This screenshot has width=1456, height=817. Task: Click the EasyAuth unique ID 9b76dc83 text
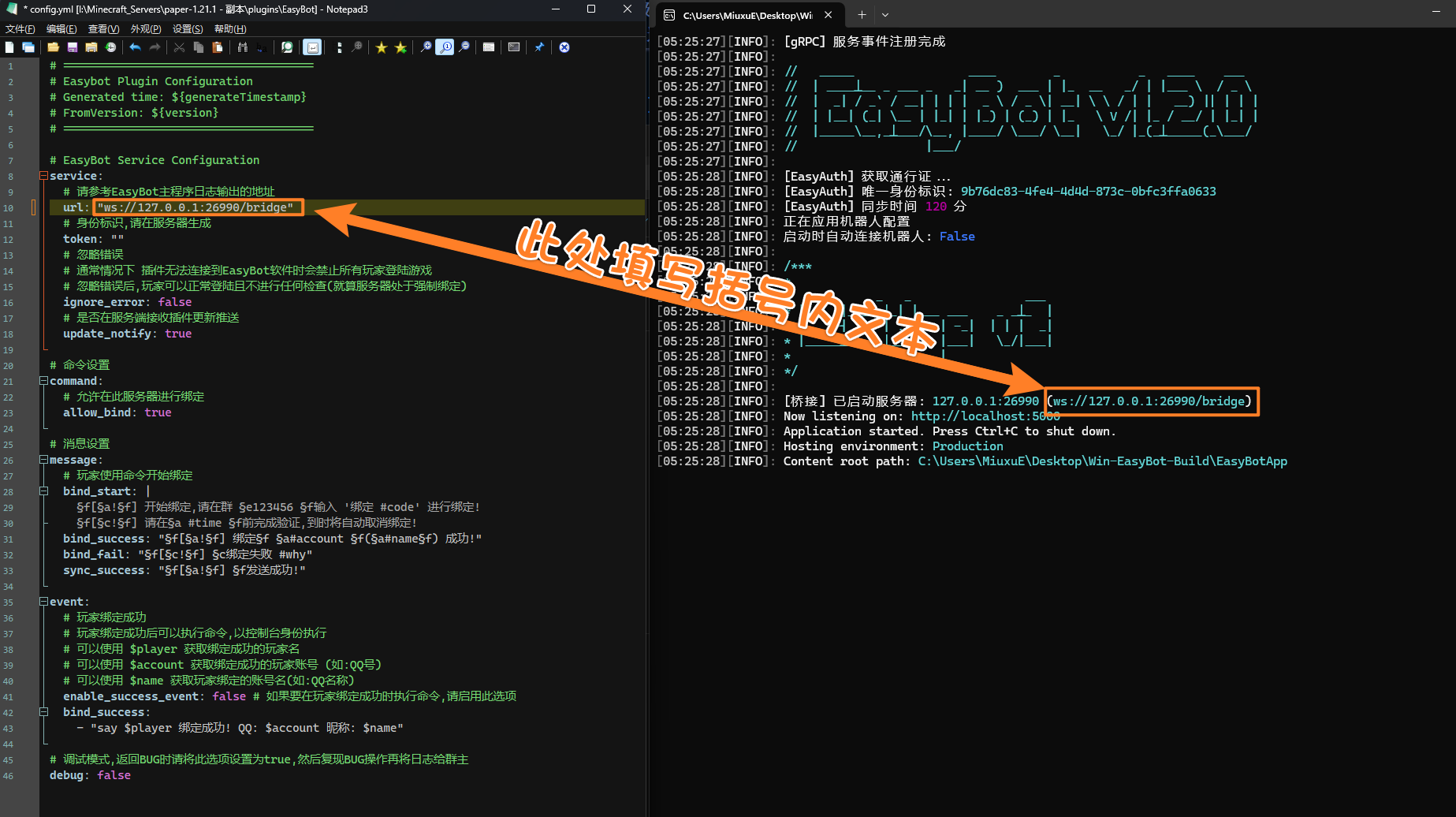click(x=1088, y=192)
